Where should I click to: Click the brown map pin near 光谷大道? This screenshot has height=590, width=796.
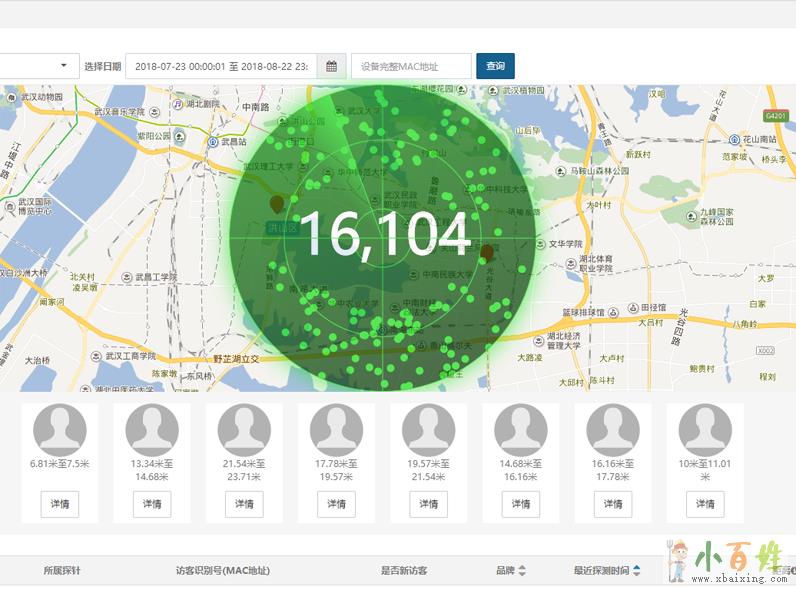pyautogui.click(x=487, y=251)
